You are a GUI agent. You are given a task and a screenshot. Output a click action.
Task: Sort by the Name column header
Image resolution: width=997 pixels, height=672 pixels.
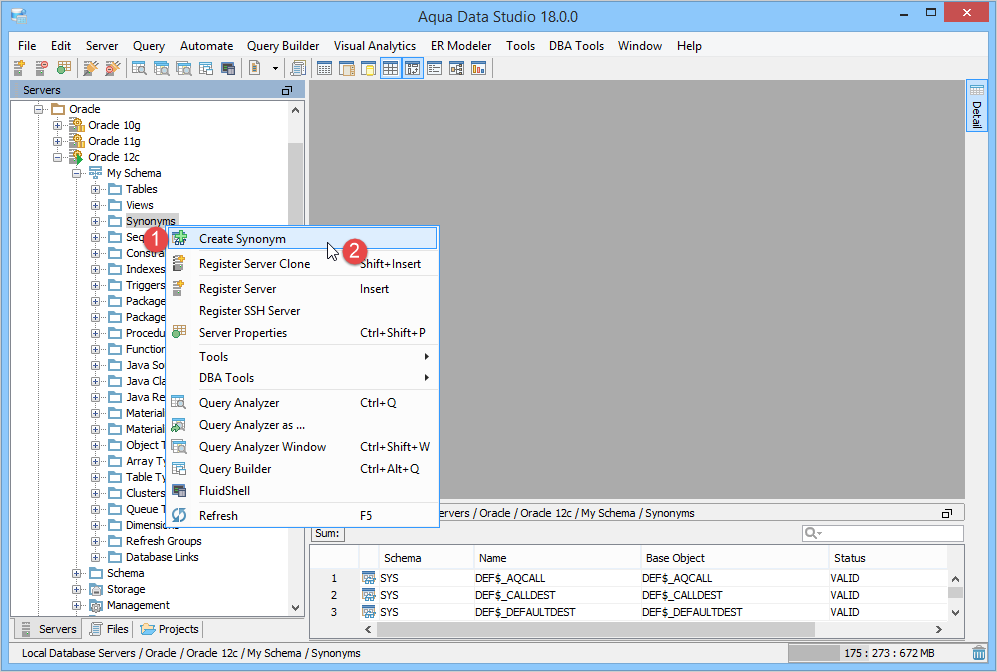click(557, 558)
